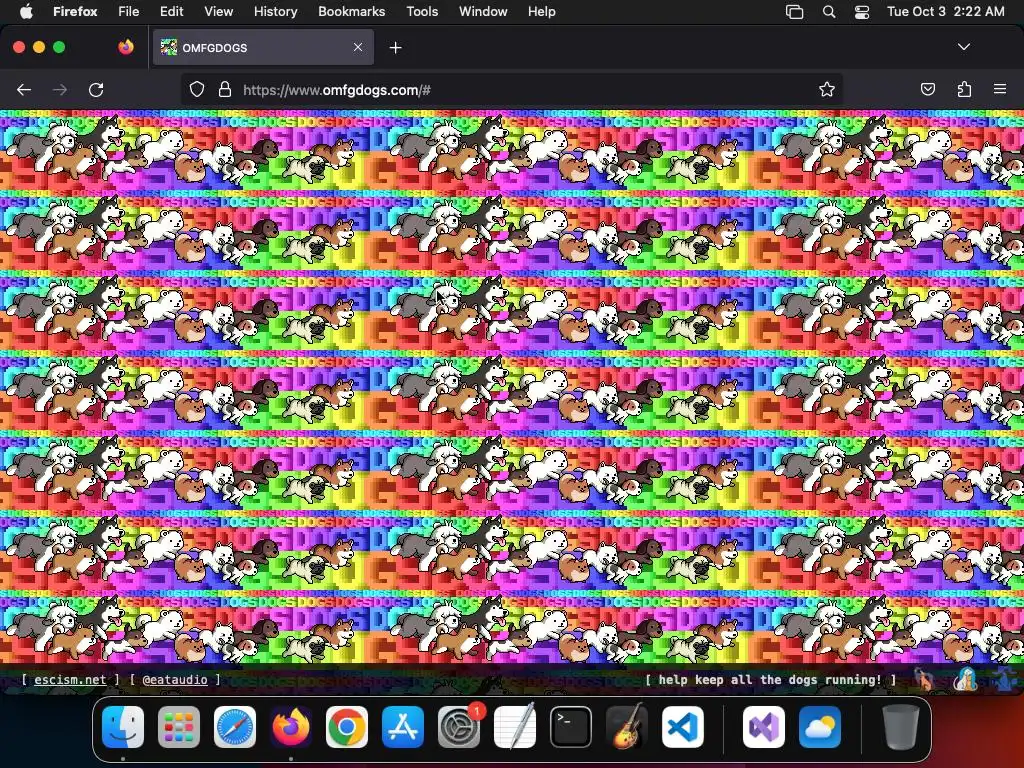Open the Trash in the Dock
1024x768 pixels.
(901, 727)
